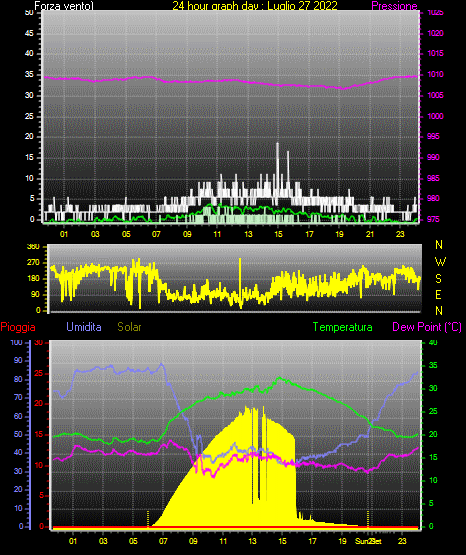Click the Dew Point (°C) legend label
Screen dimensions: 466x555
(427, 327)
